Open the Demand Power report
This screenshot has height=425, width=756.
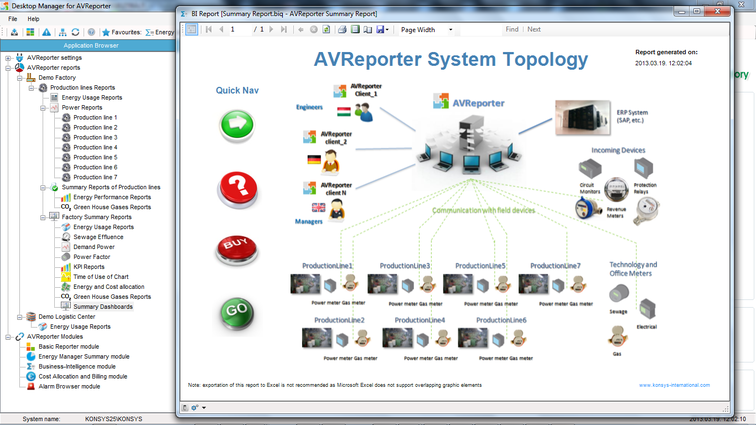tap(94, 247)
